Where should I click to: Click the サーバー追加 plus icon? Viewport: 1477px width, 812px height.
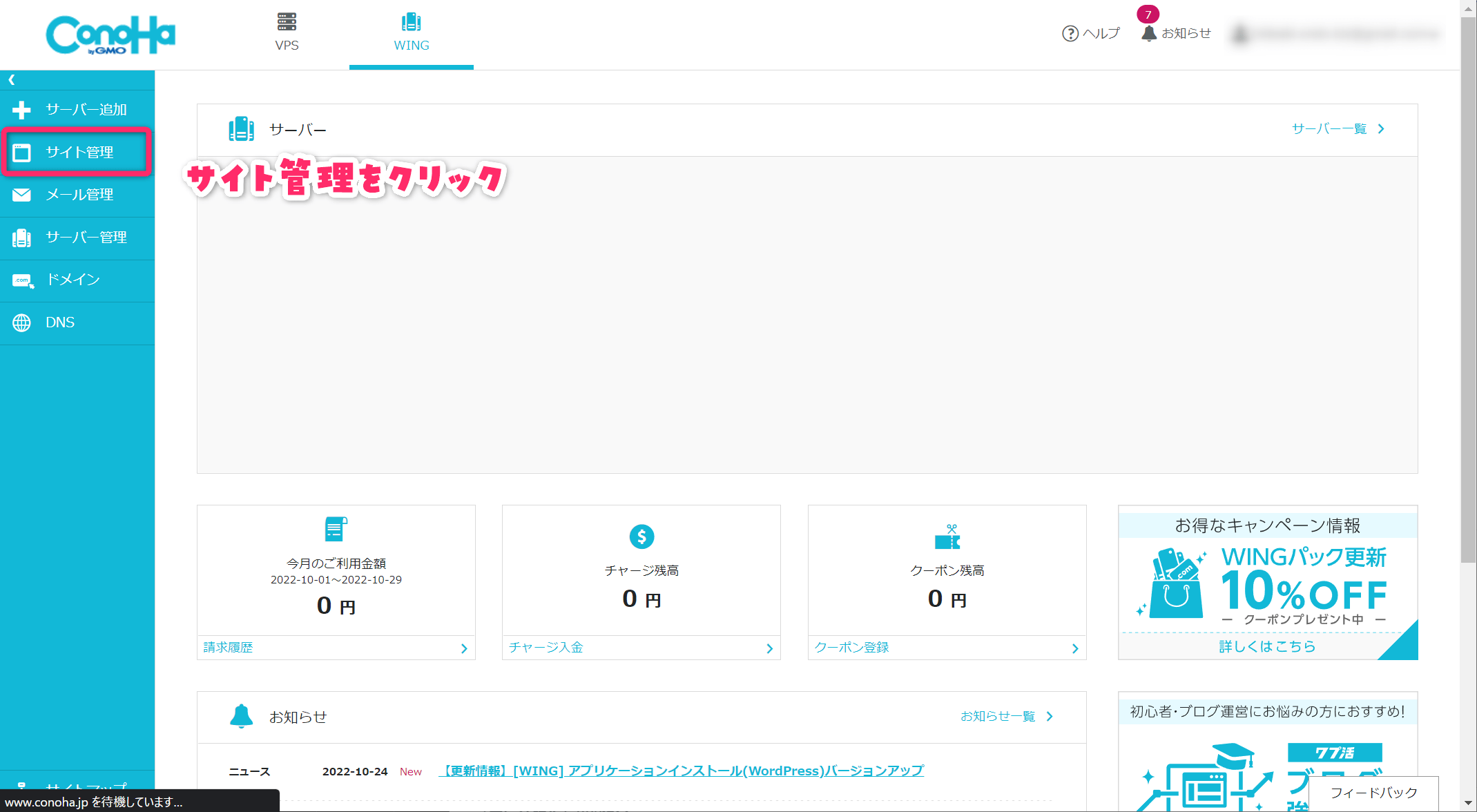(21, 110)
